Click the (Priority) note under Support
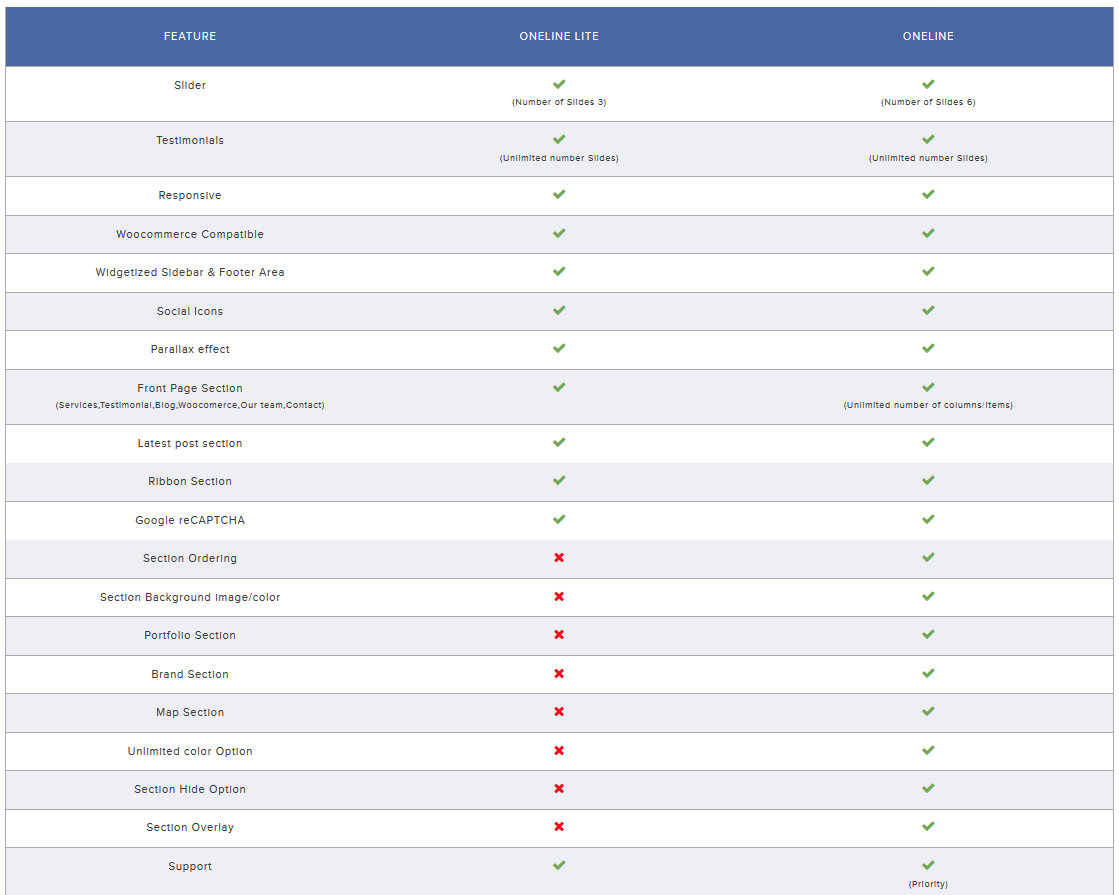This screenshot has width=1119, height=895. [928, 884]
